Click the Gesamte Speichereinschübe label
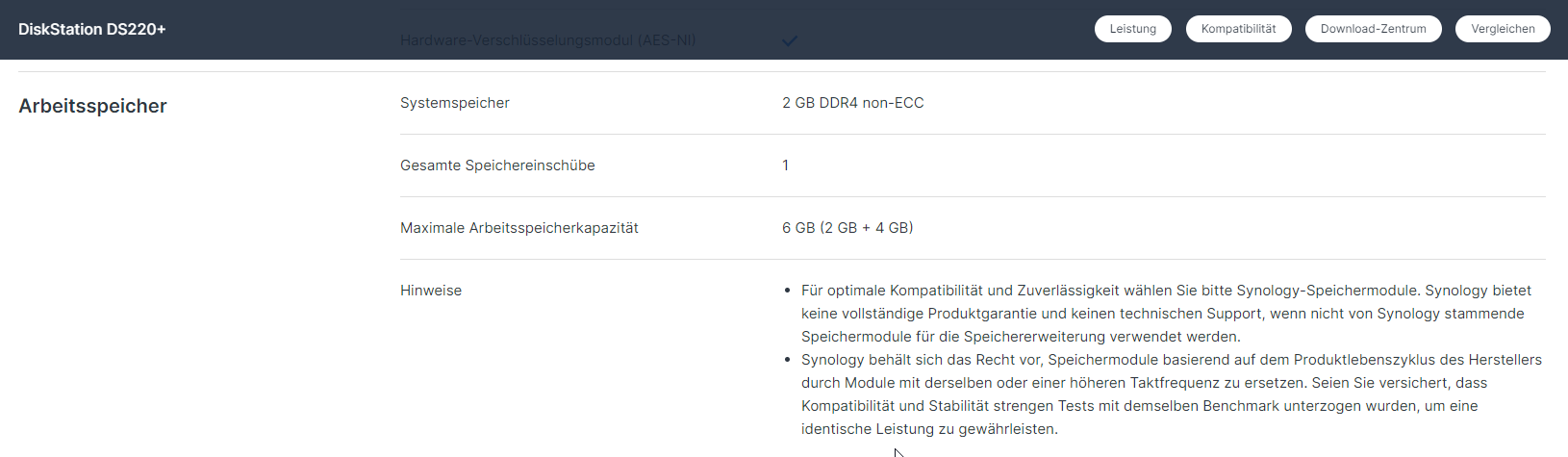The width and height of the screenshot is (1568, 457). pos(497,165)
